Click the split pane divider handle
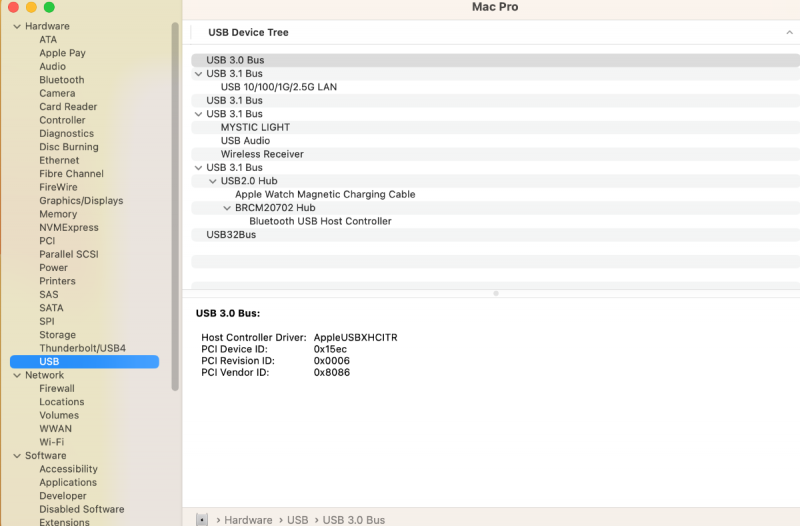This screenshot has height=526, width=800. (x=496, y=293)
